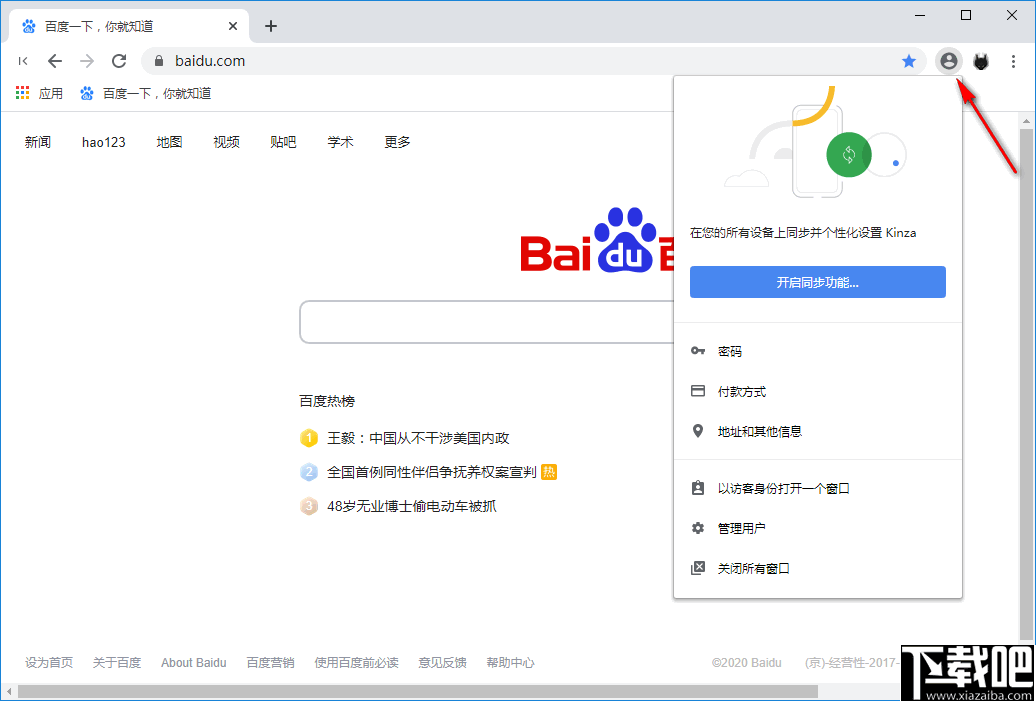Click the 帮助中心 footer link
Viewport: 1036px width, 701px height.
point(511,663)
